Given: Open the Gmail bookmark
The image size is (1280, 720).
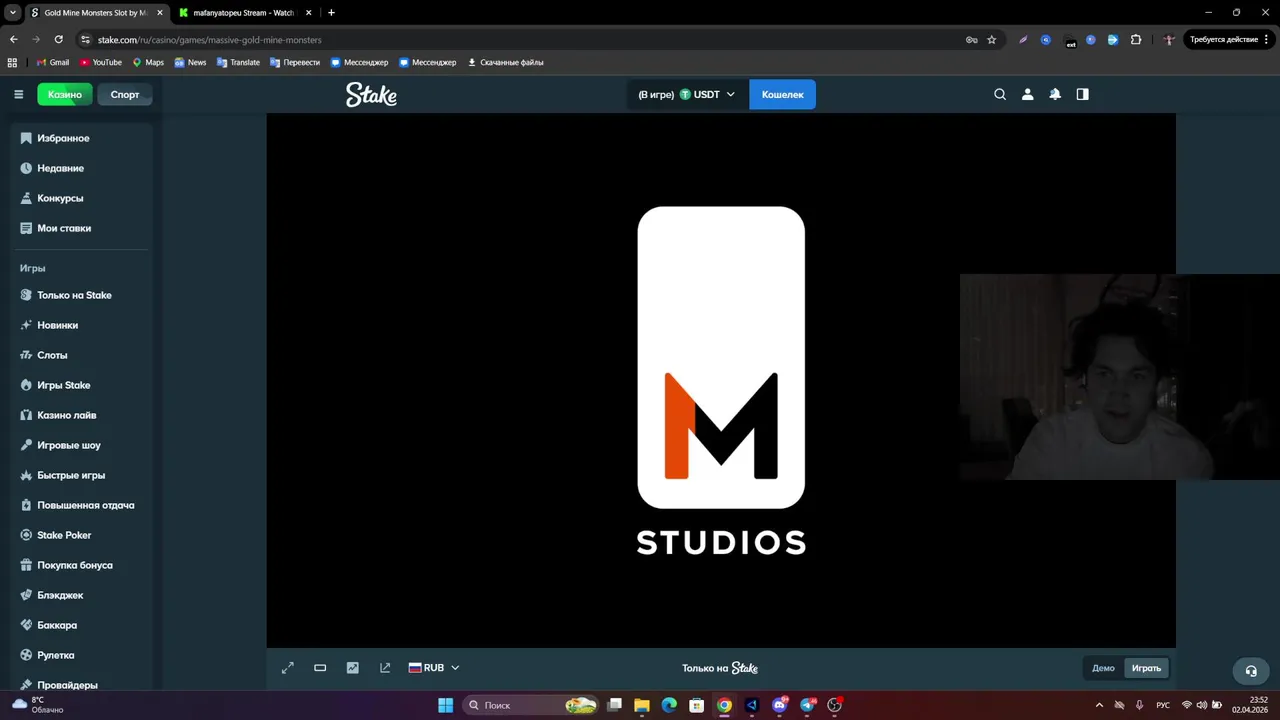Looking at the screenshot, I should click(53, 62).
